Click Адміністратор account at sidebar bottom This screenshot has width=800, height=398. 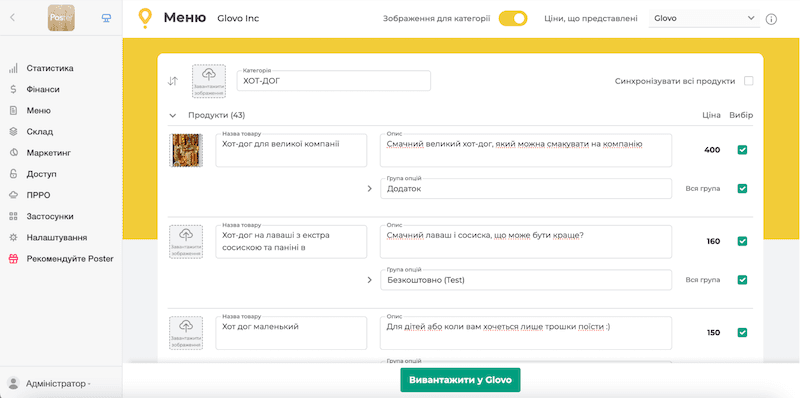[49, 383]
